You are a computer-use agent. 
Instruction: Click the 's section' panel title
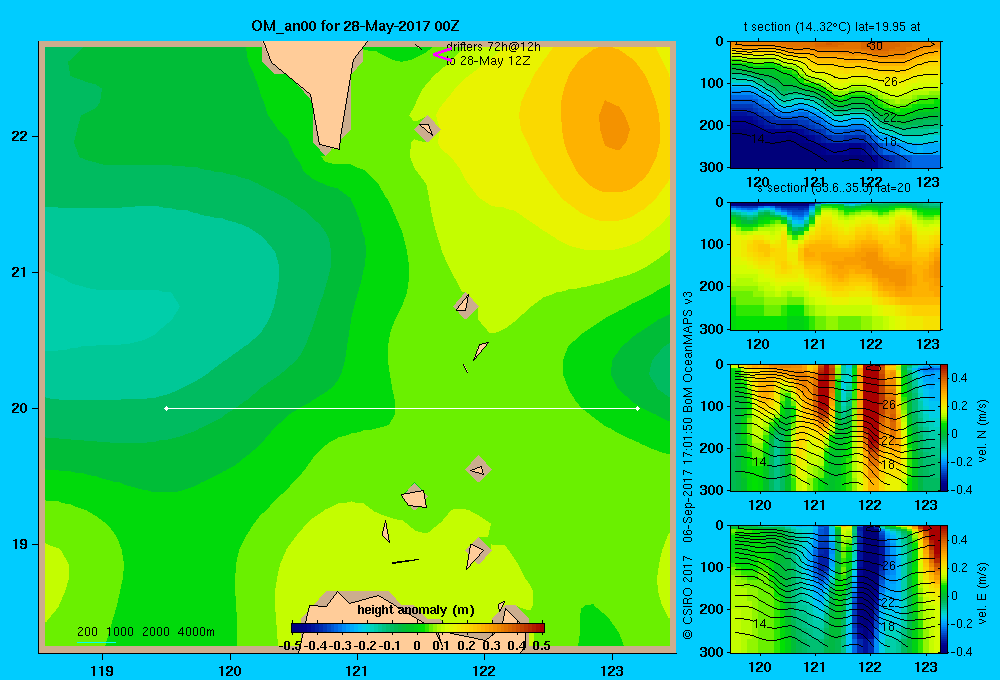[834, 188]
